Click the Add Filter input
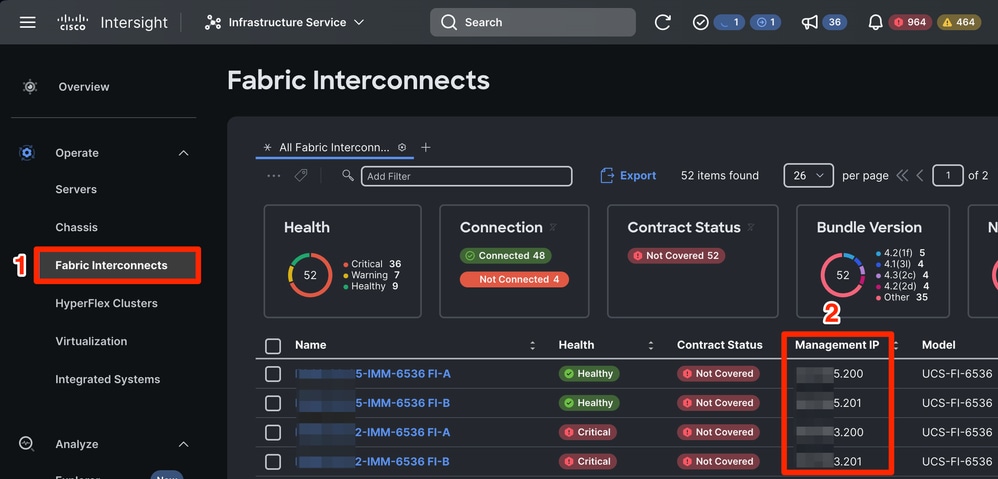 click(x=467, y=176)
